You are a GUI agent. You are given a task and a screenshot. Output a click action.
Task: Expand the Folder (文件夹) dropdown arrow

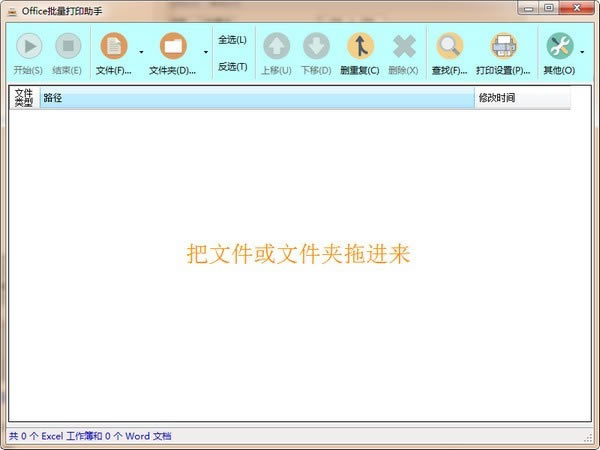coord(206,53)
